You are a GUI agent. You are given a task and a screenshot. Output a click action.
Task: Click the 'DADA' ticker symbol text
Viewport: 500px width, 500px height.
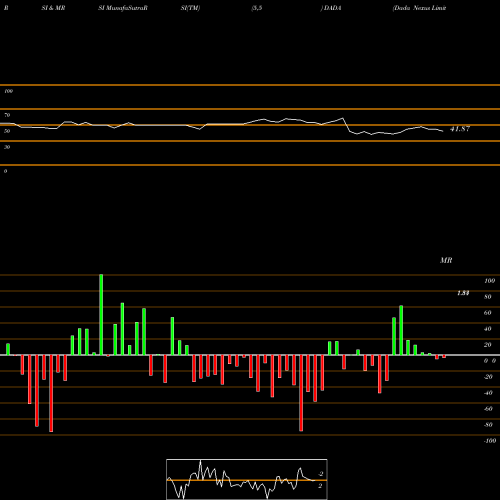point(332,8)
